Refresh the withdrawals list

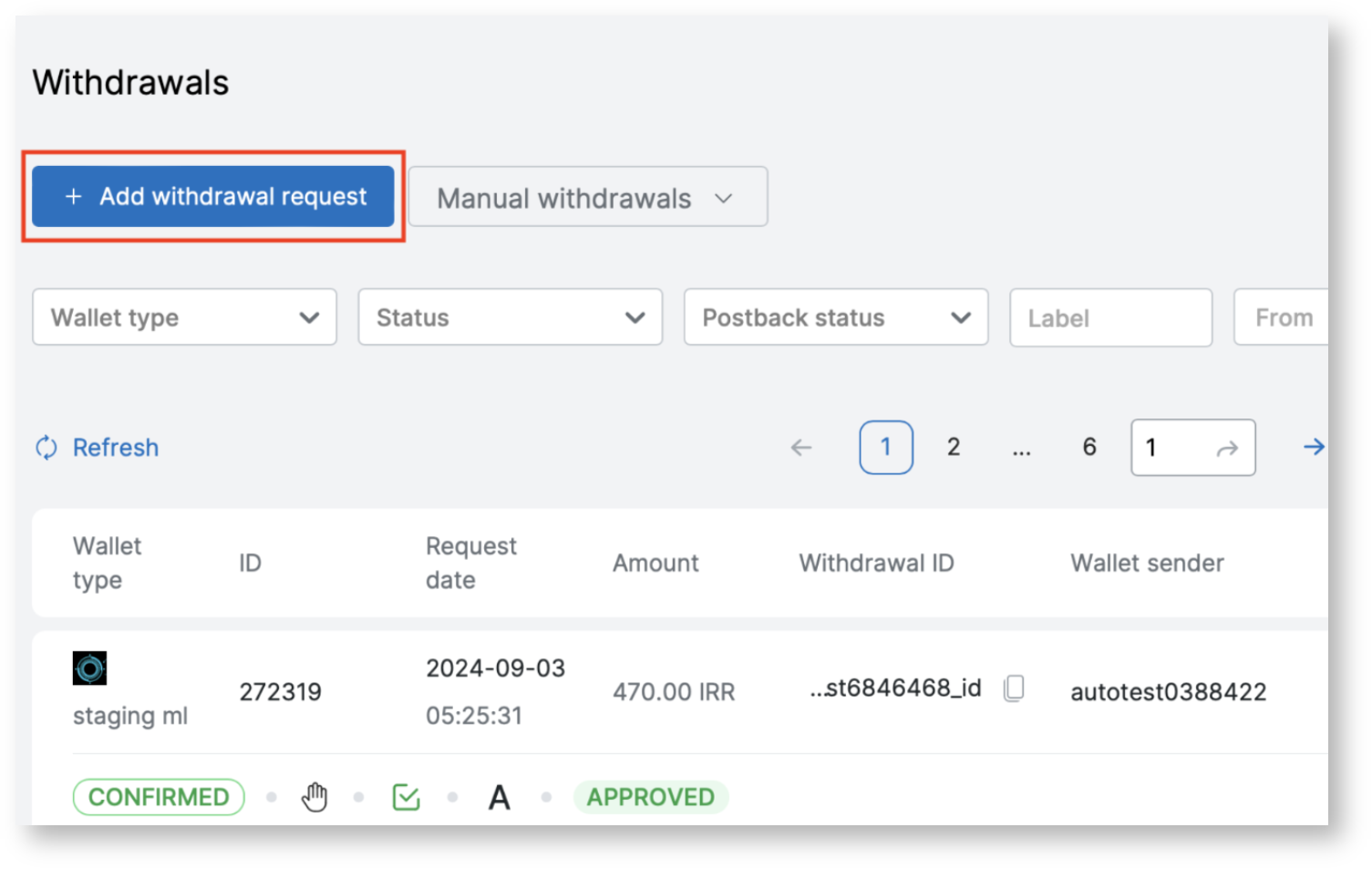point(98,448)
